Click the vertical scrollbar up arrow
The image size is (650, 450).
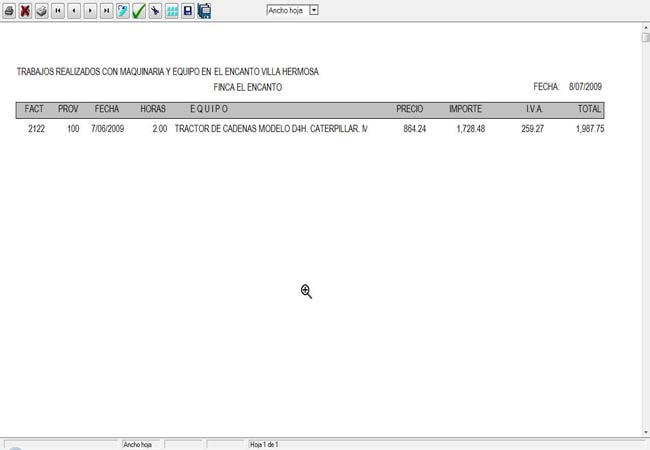(x=645, y=27)
